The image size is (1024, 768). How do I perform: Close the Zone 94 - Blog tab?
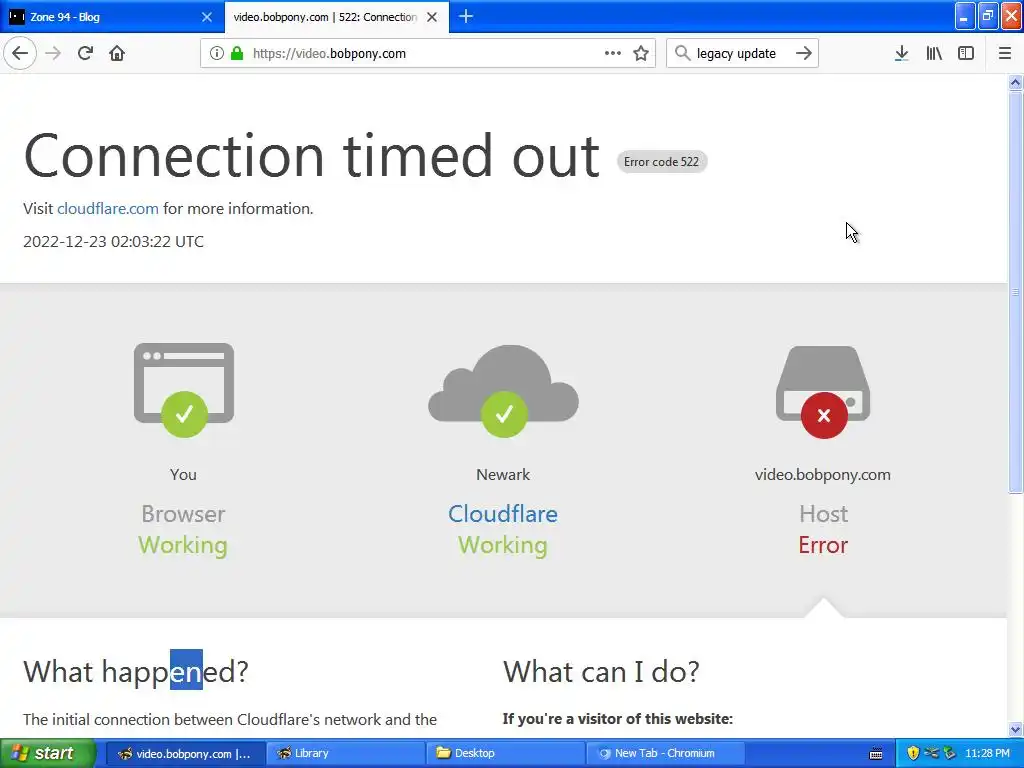tap(207, 17)
